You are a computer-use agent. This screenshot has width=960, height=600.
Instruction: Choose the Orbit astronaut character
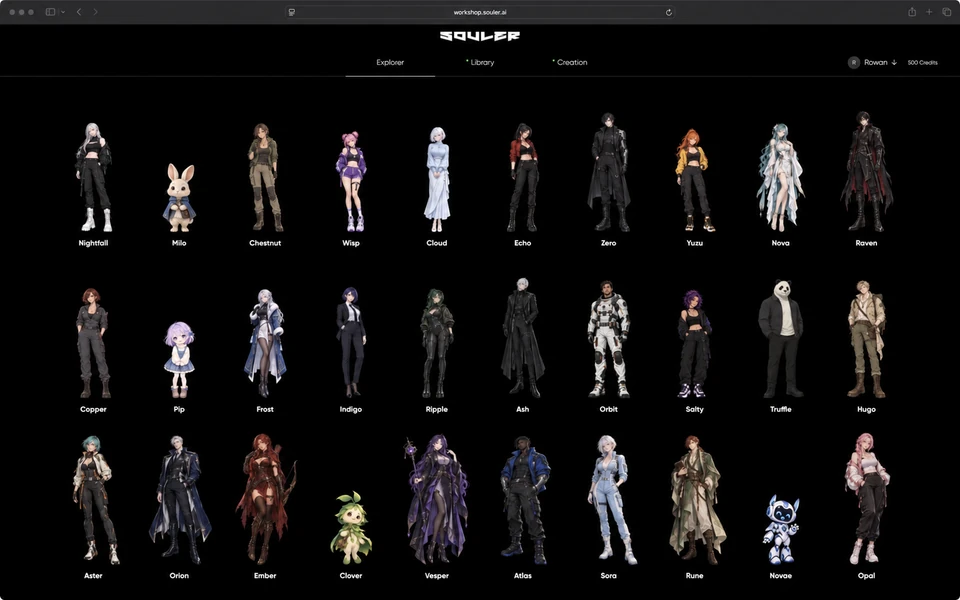[609, 340]
